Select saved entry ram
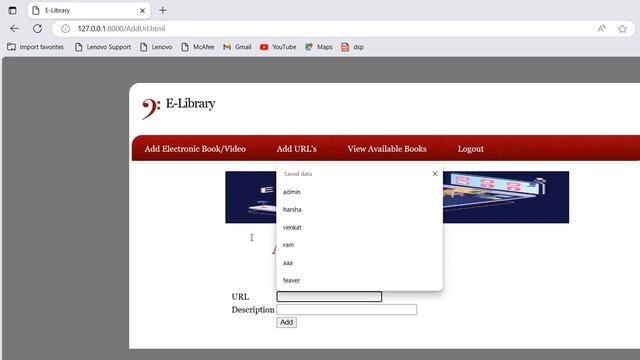This screenshot has width=640, height=360. (359, 245)
